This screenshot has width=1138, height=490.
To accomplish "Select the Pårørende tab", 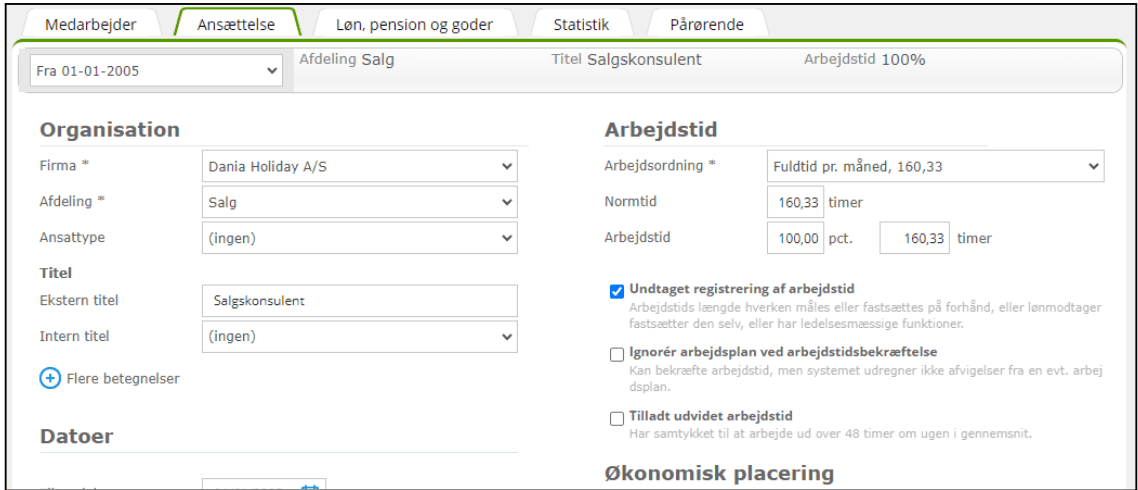I will pos(707,24).
